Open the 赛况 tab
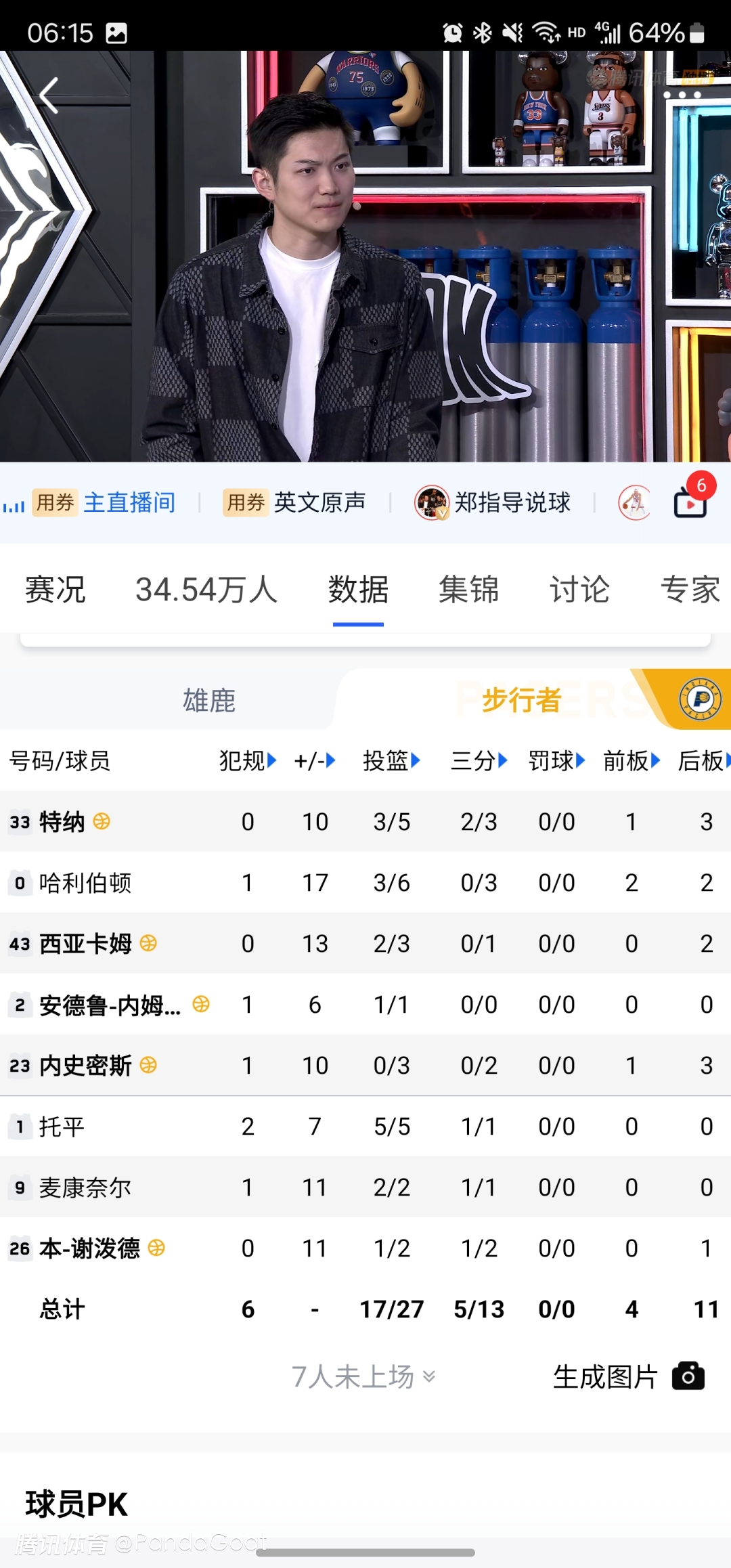731x1568 pixels. point(55,589)
